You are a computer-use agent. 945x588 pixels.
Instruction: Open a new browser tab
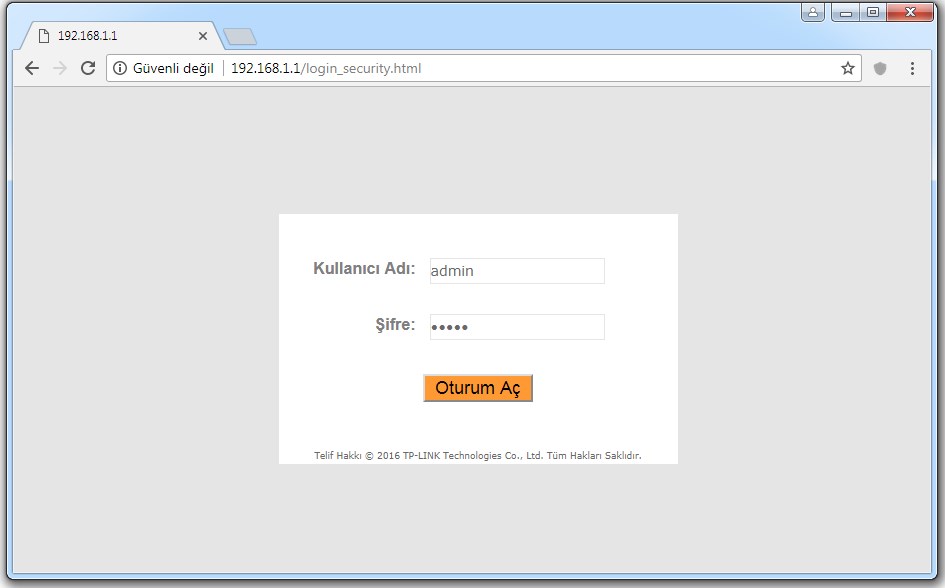(240, 36)
